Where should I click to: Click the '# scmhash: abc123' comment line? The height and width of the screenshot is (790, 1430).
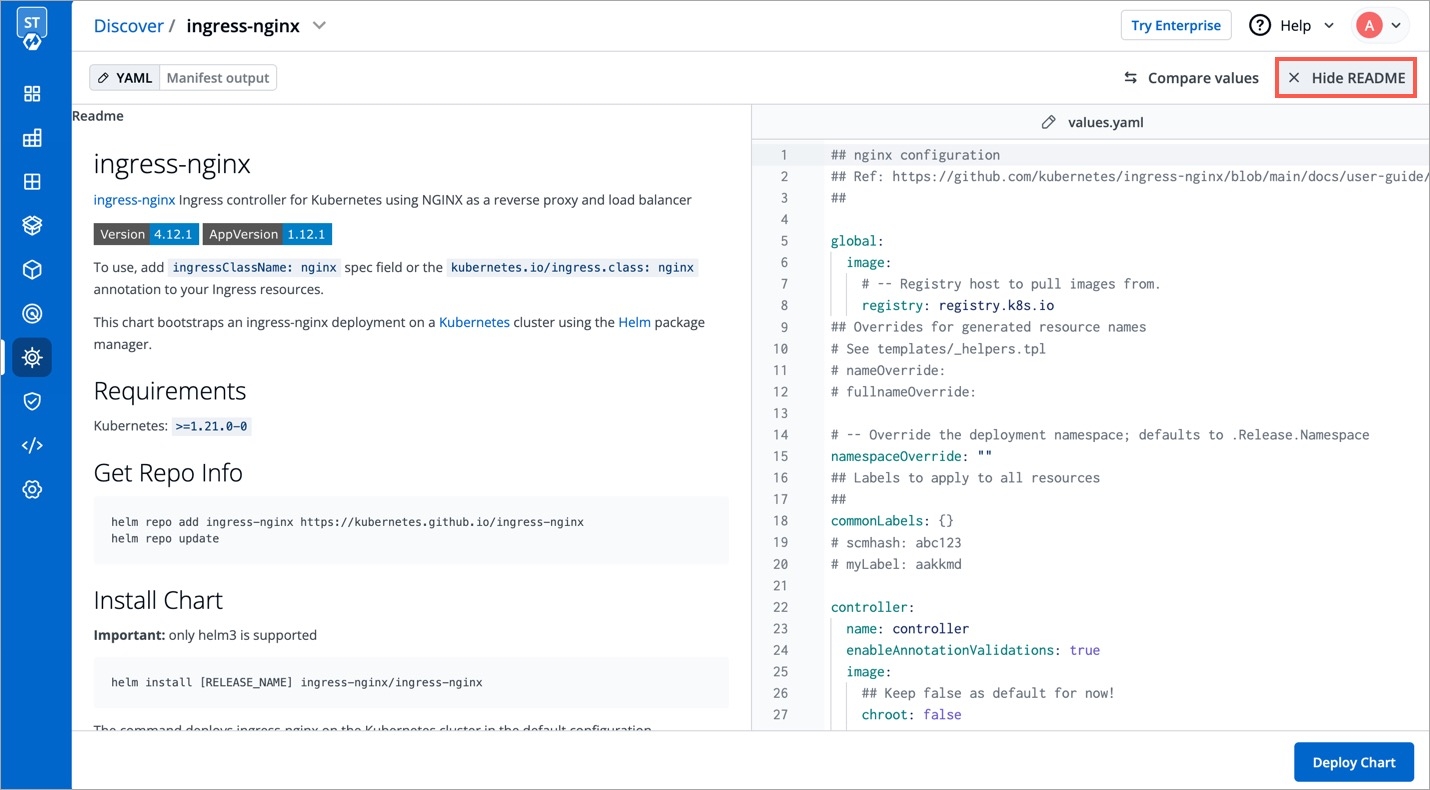pyautogui.click(x=896, y=543)
